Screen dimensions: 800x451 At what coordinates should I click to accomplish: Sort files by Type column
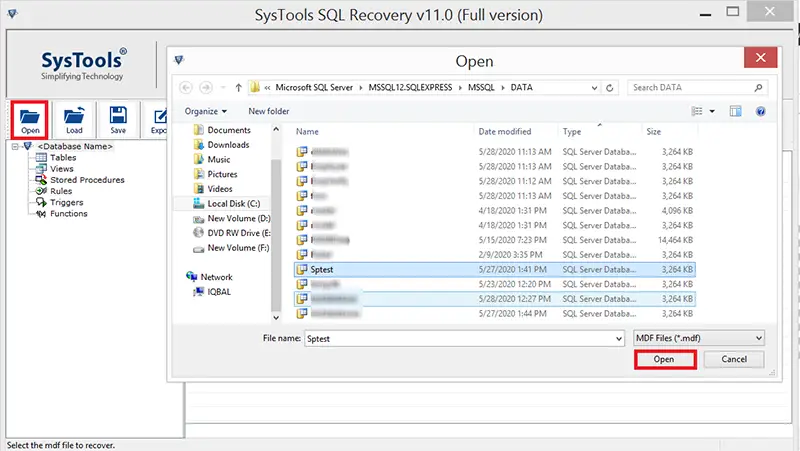point(572,132)
